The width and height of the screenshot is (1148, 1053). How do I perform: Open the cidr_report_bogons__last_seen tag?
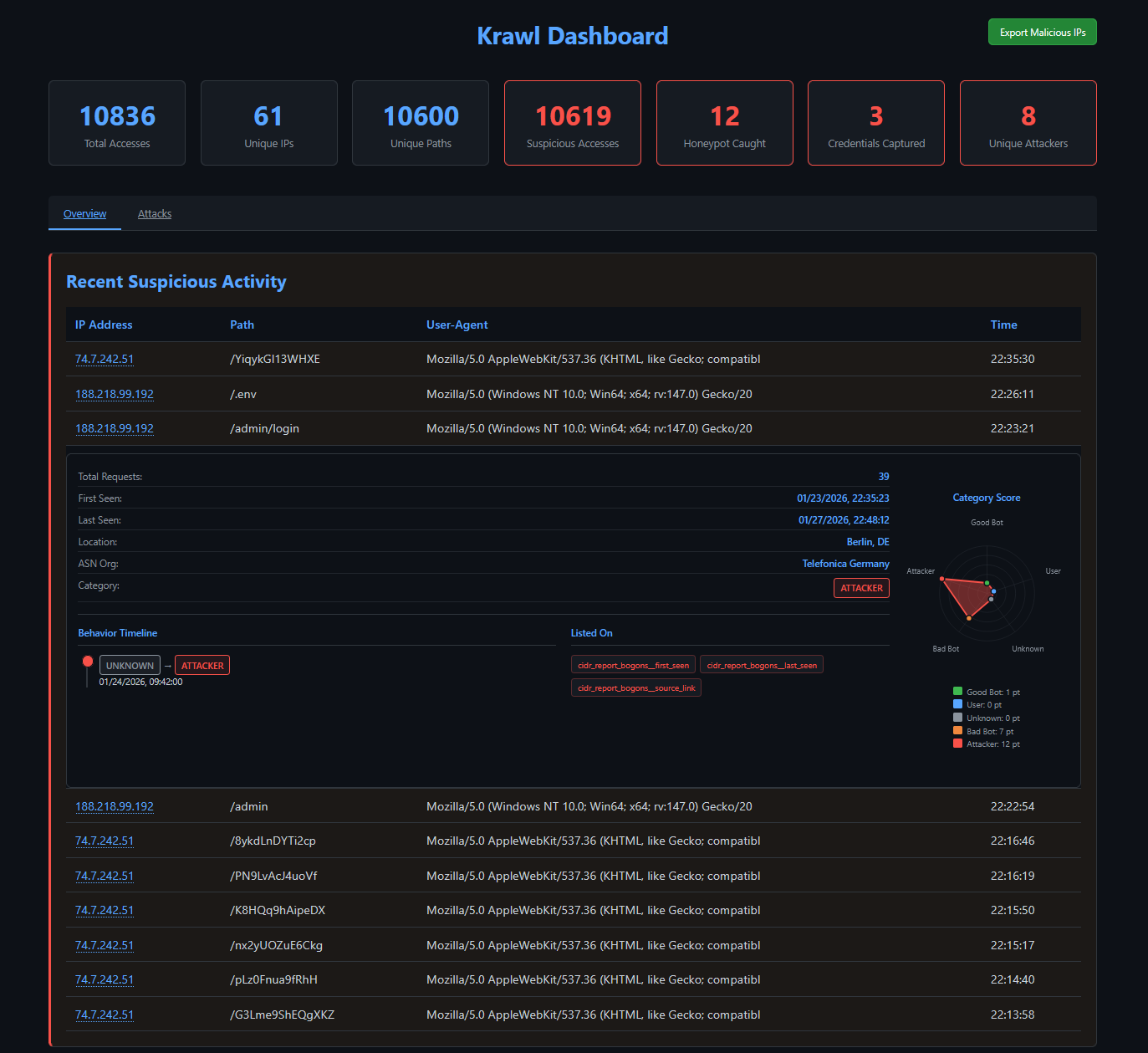tap(761, 664)
